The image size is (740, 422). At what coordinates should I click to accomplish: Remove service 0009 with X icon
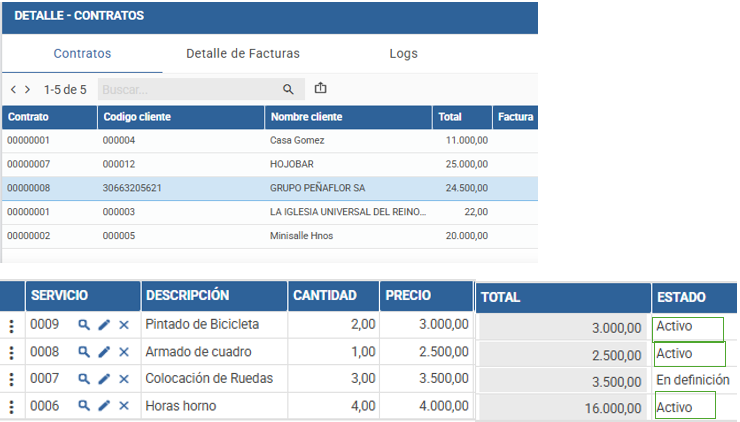[x=124, y=325]
